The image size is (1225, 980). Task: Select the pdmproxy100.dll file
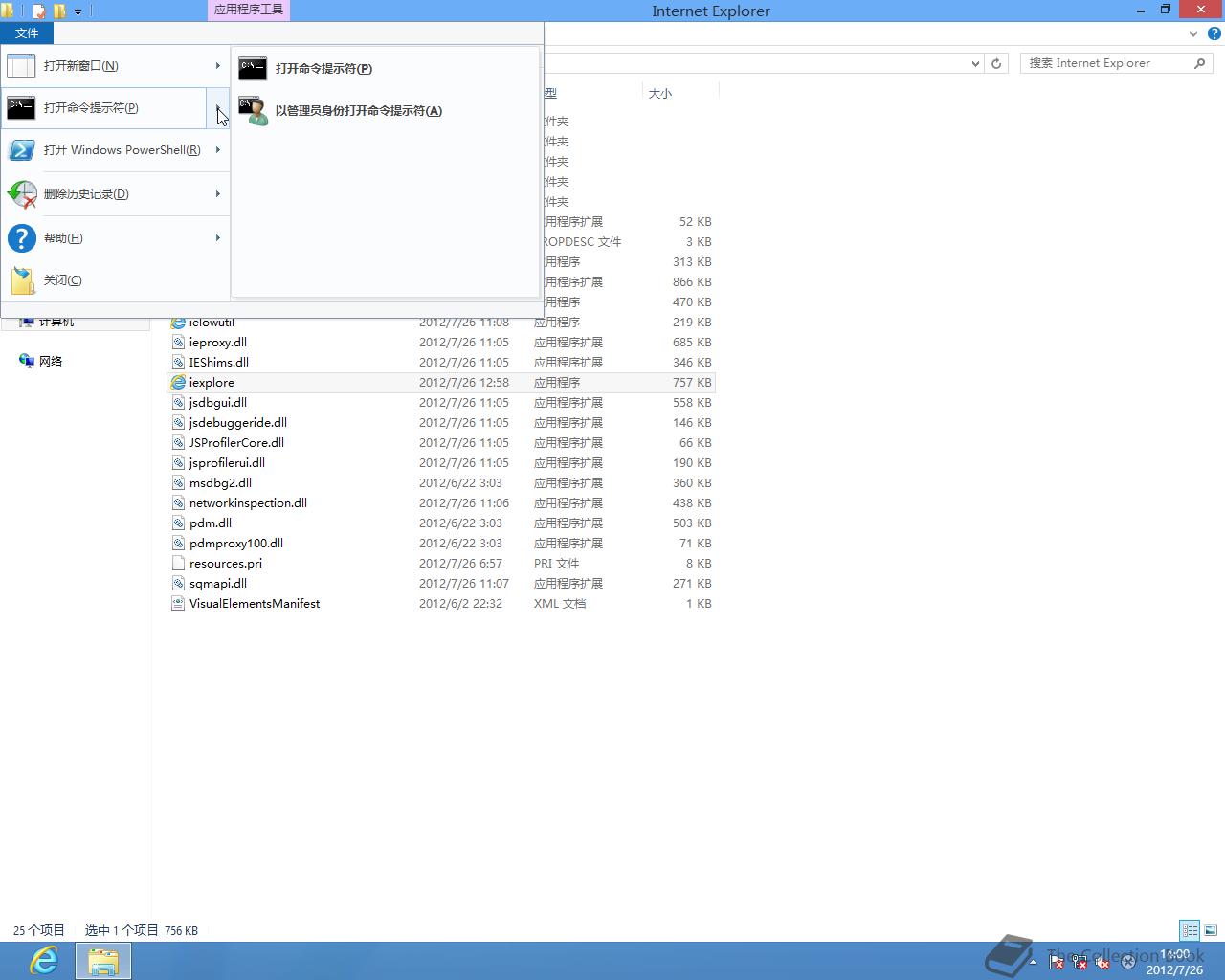click(236, 543)
